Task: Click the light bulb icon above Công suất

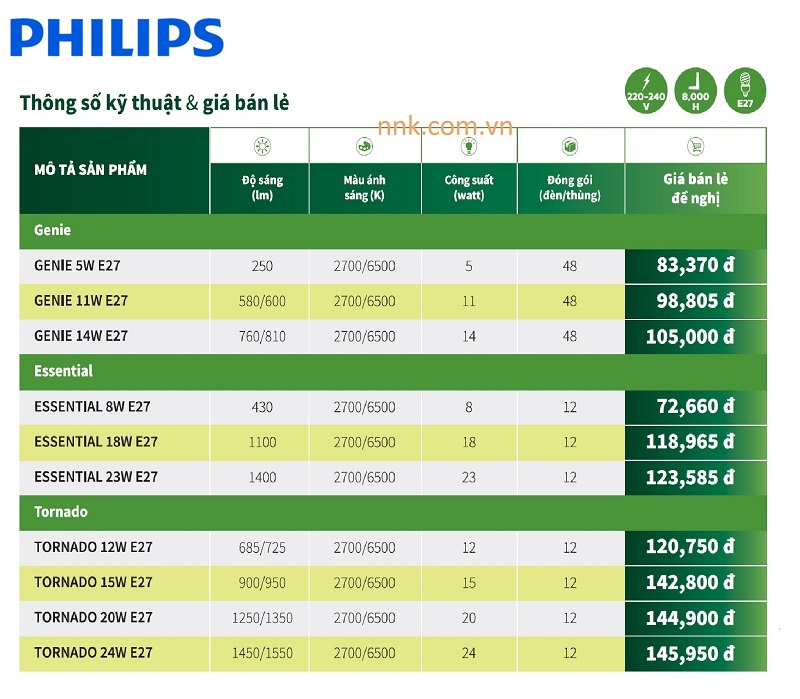Action: (x=467, y=146)
